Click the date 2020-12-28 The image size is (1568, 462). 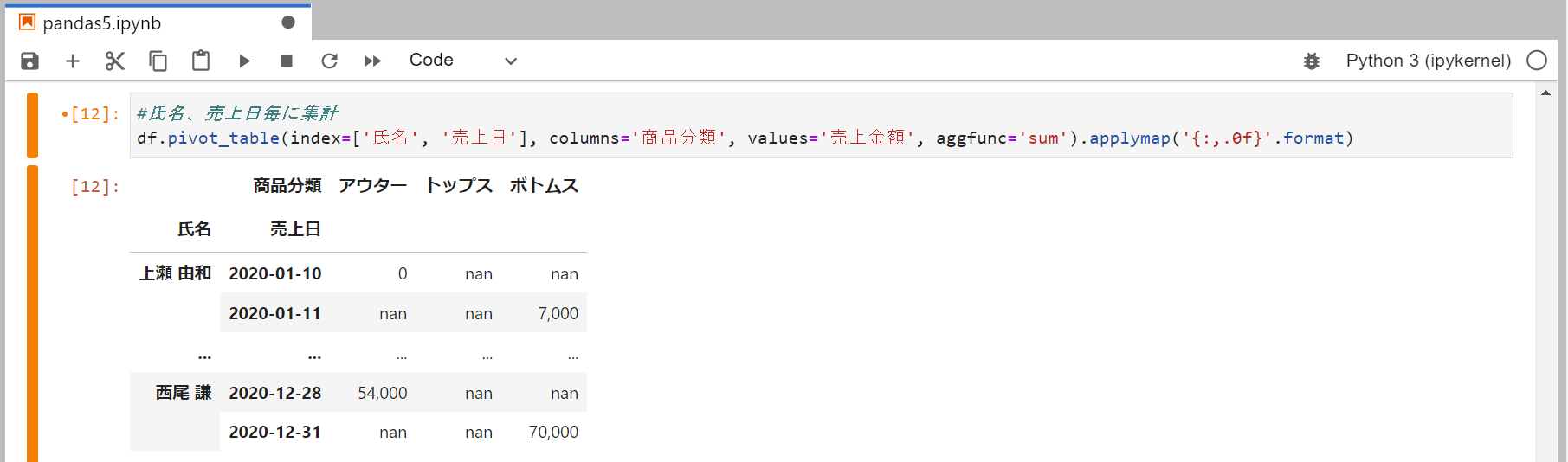pos(275,393)
